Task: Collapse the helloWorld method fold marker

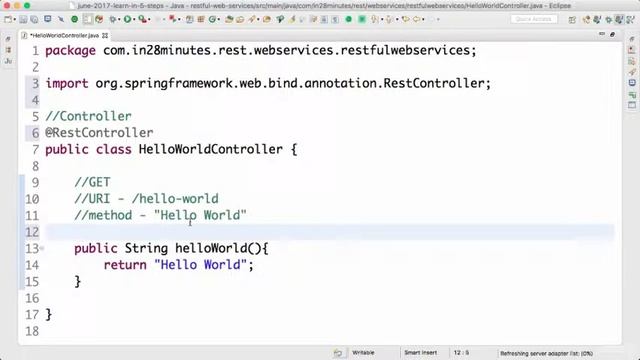Action: (x=42, y=248)
